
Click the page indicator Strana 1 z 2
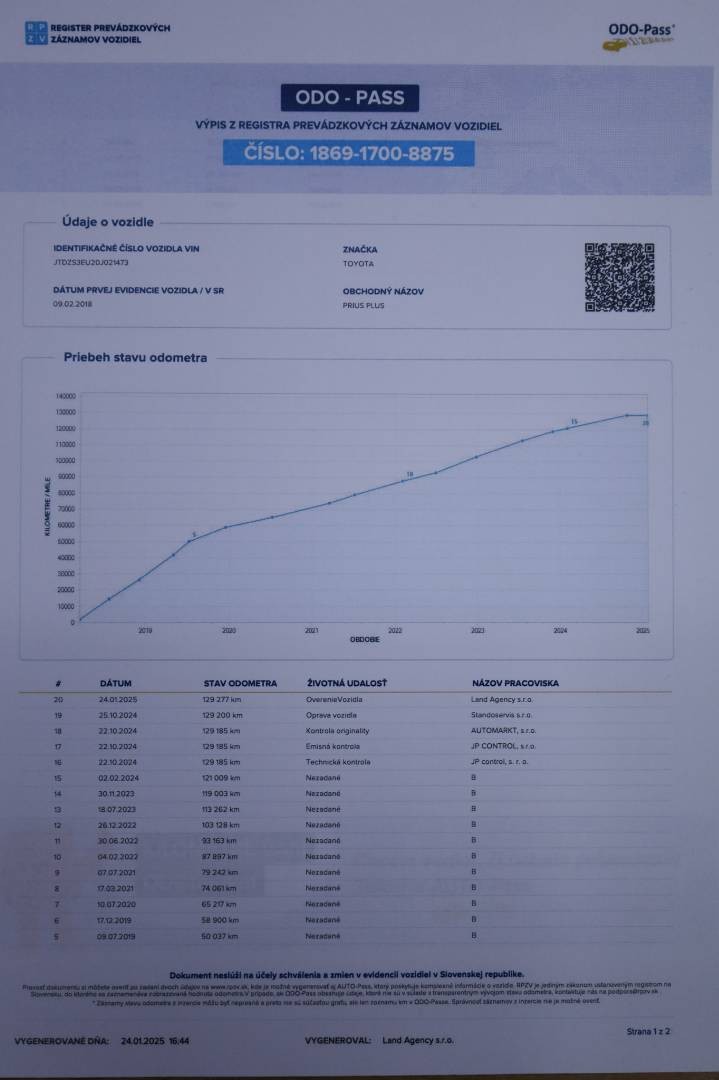[x=648, y=1031]
